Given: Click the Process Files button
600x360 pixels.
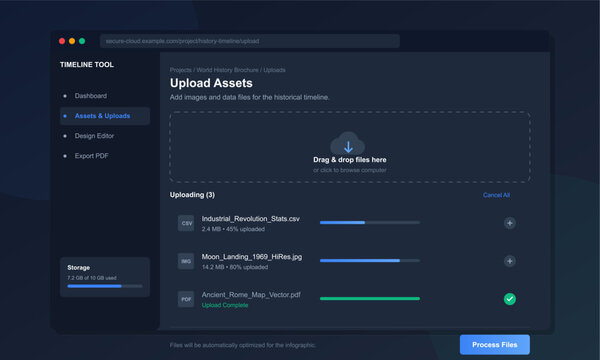Looking at the screenshot, I should click(x=495, y=345).
